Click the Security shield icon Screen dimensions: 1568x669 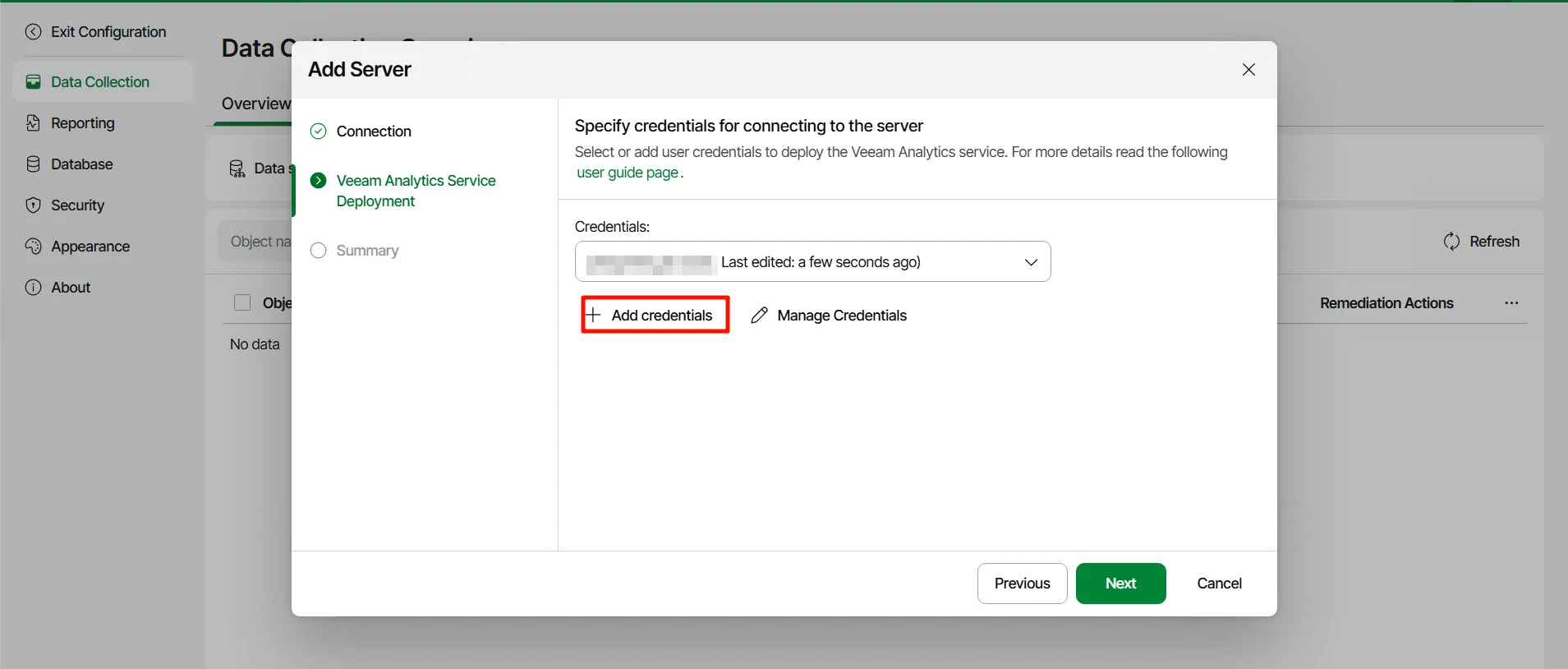point(33,205)
